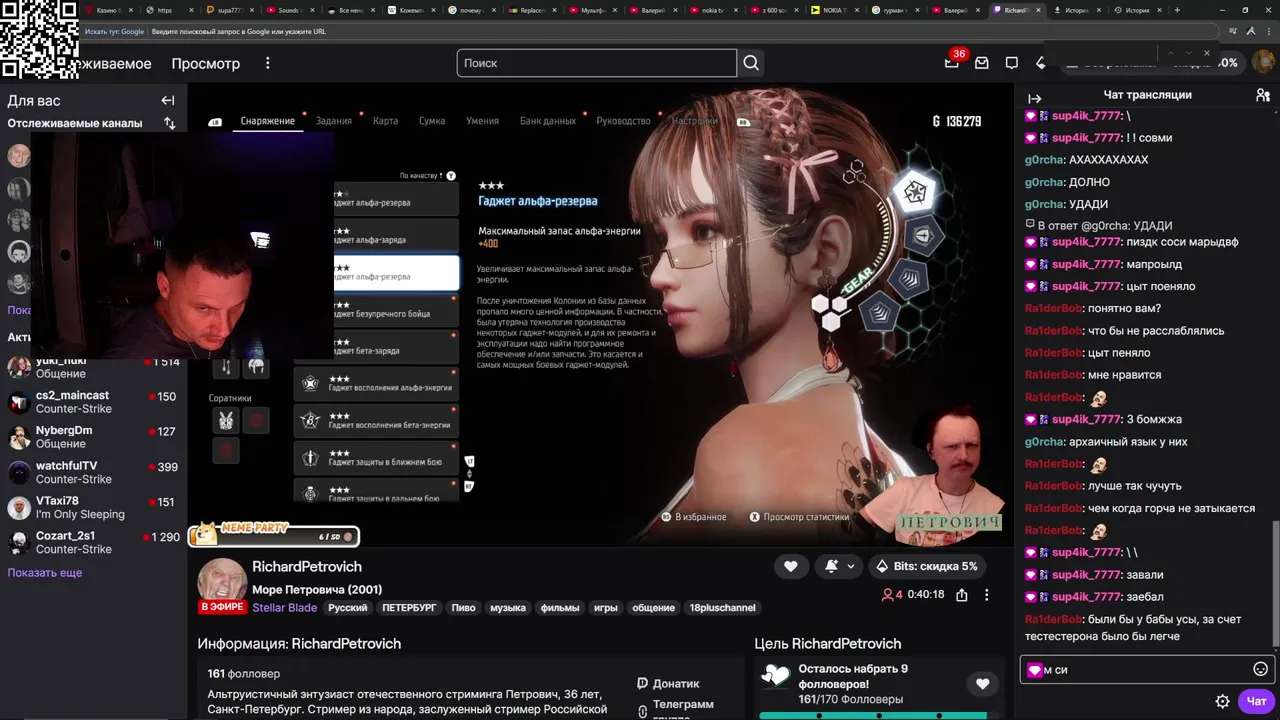Click the Снаряжение game tab
The width and height of the screenshot is (1280, 720).
267,121
